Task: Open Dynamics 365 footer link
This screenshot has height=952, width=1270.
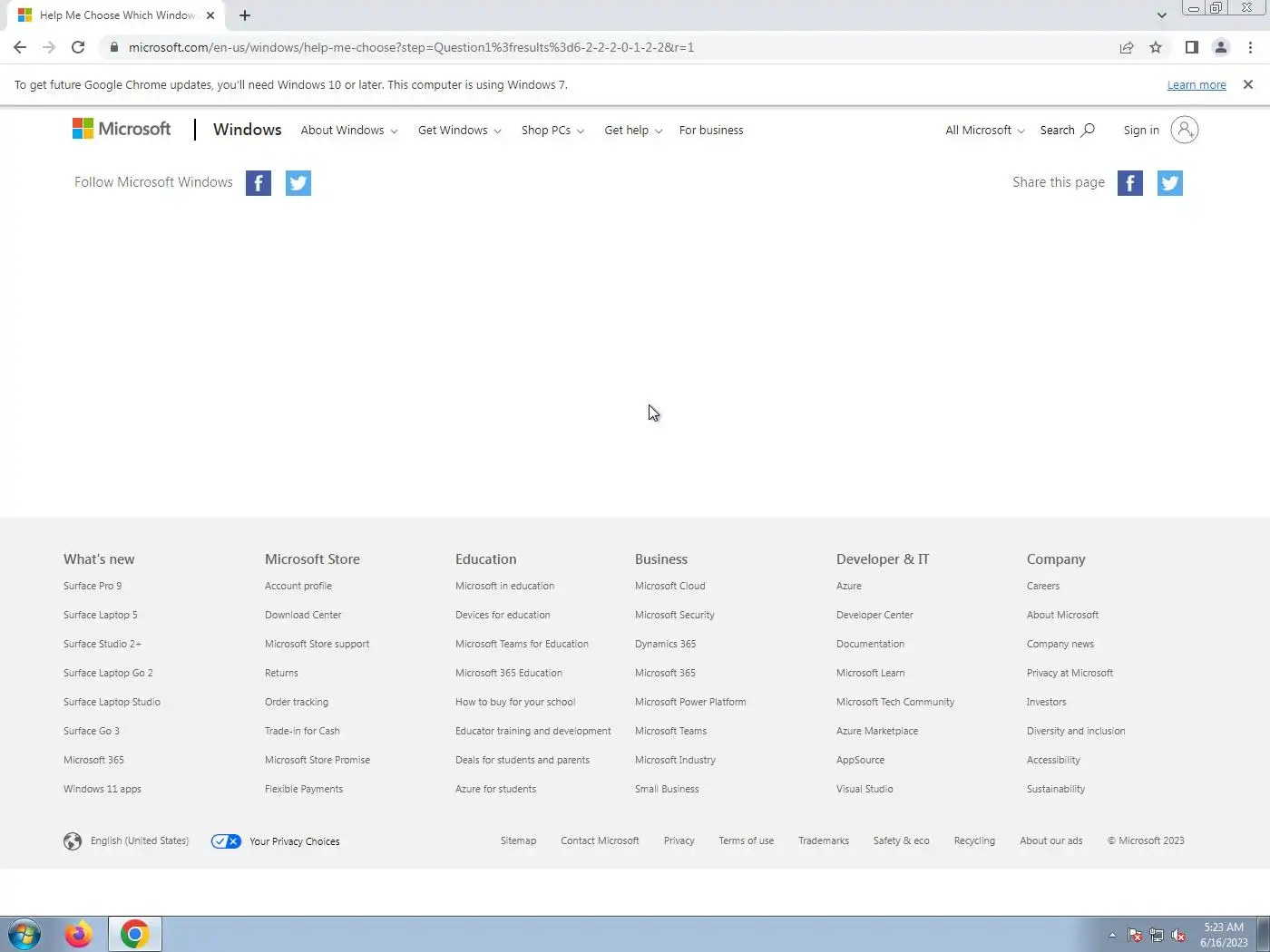Action: point(666,644)
